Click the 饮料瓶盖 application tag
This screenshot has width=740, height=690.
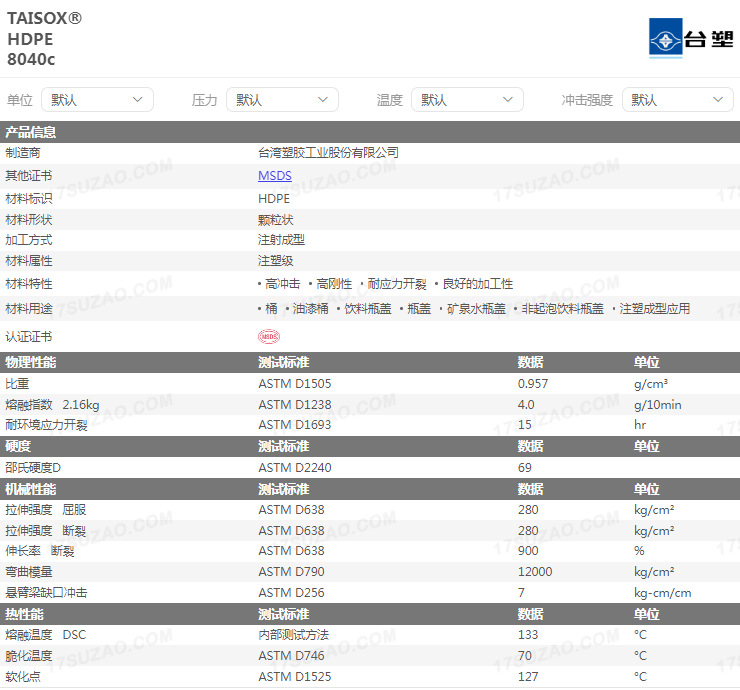pyautogui.click(x=368, y=309)
